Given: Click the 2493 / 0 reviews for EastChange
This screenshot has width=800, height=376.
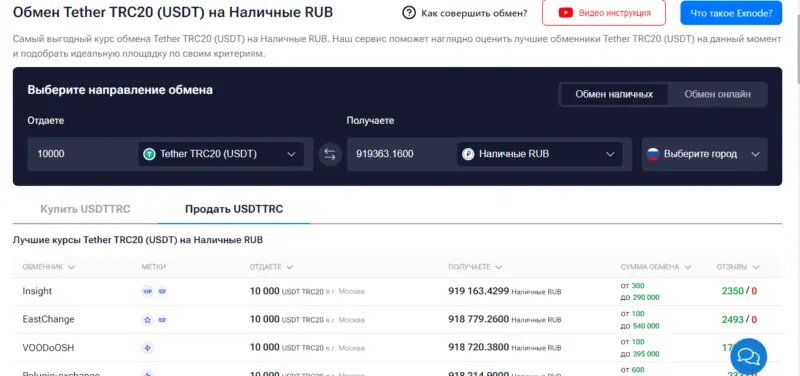Looking at the screenshot, I should (739, 319).
